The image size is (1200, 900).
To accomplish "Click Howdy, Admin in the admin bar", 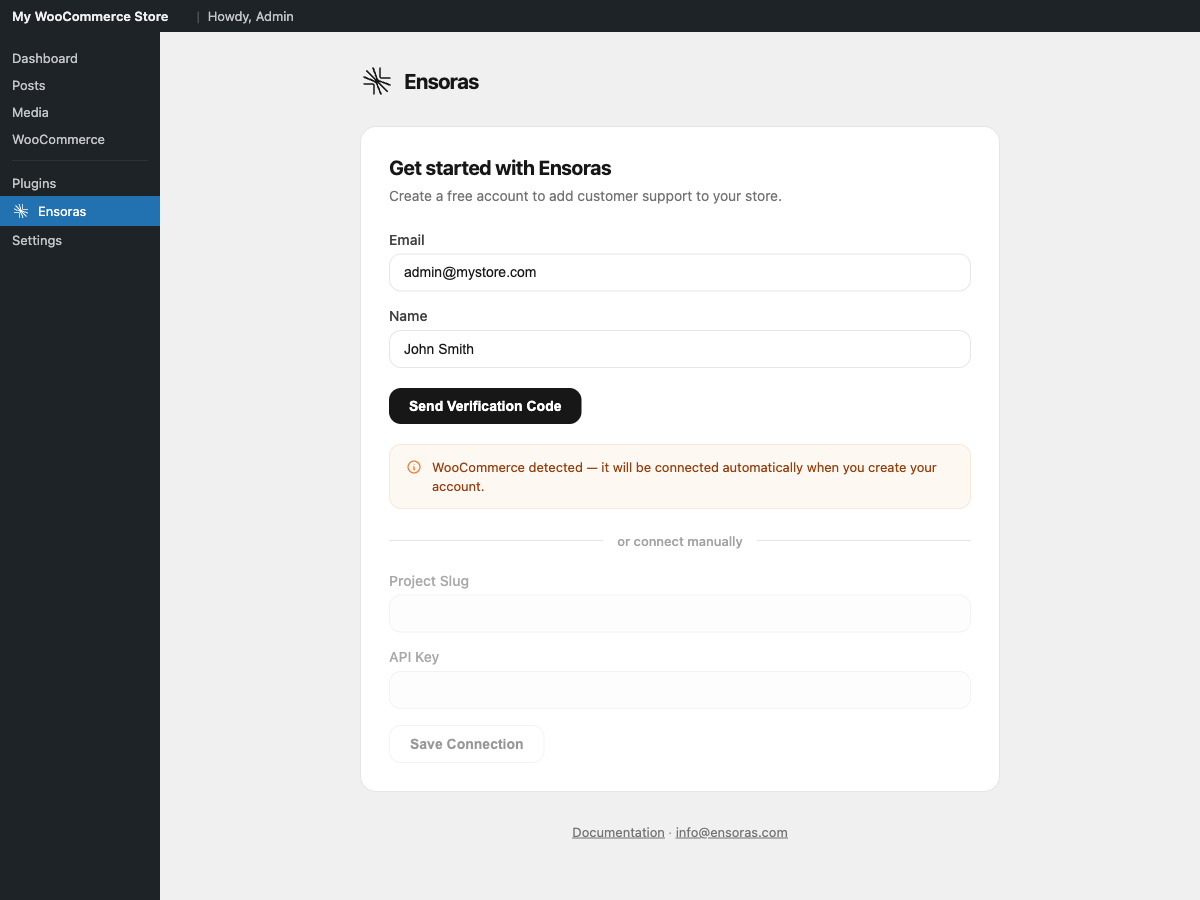I will coord(250,16).
